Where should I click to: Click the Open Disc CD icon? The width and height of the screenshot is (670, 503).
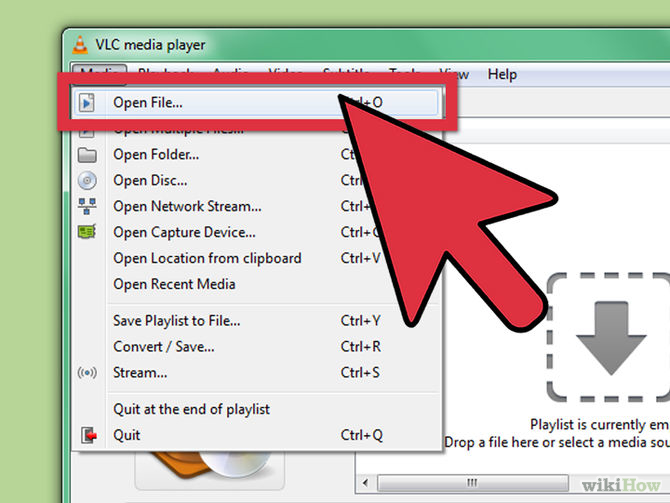tap(87, 181)
